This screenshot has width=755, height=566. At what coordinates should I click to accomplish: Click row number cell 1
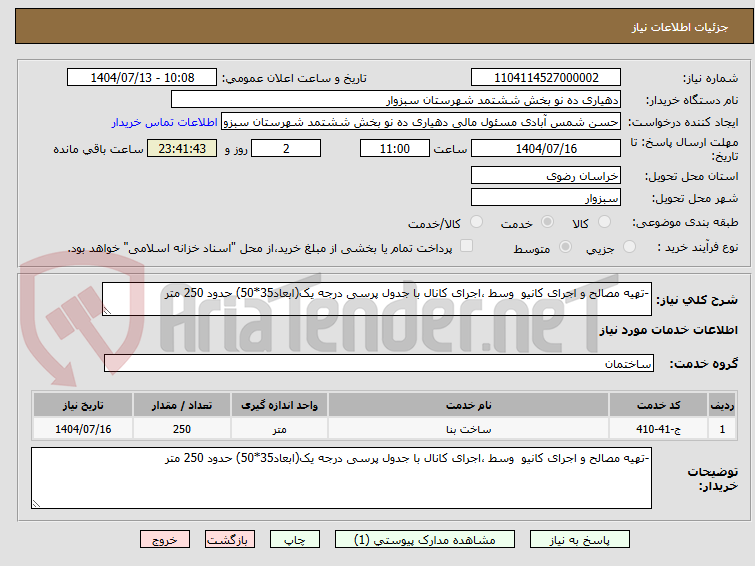point(722,429)
